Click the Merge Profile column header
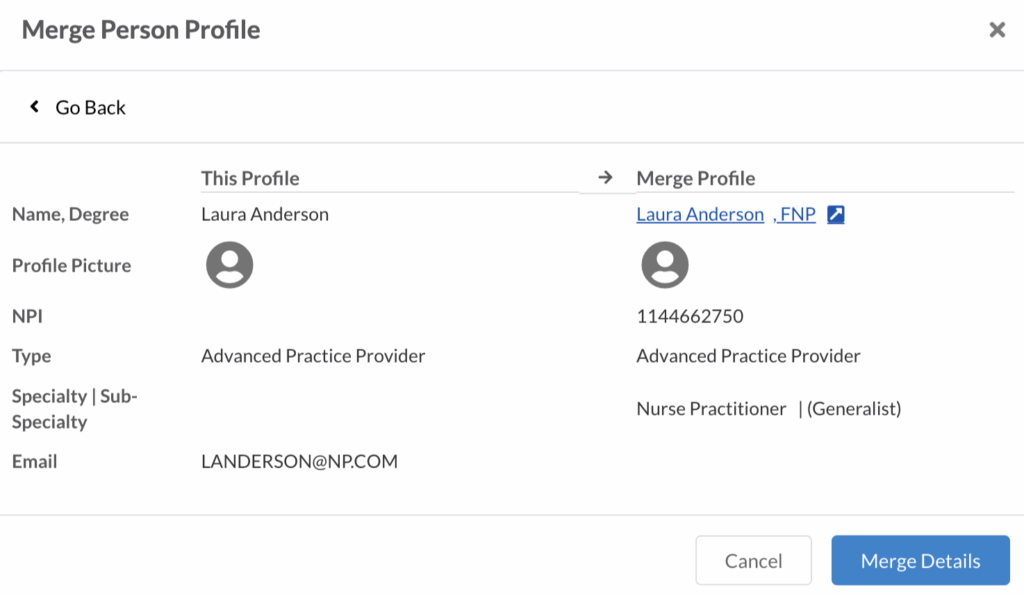The image size is (1024, 596). [696, 178]
